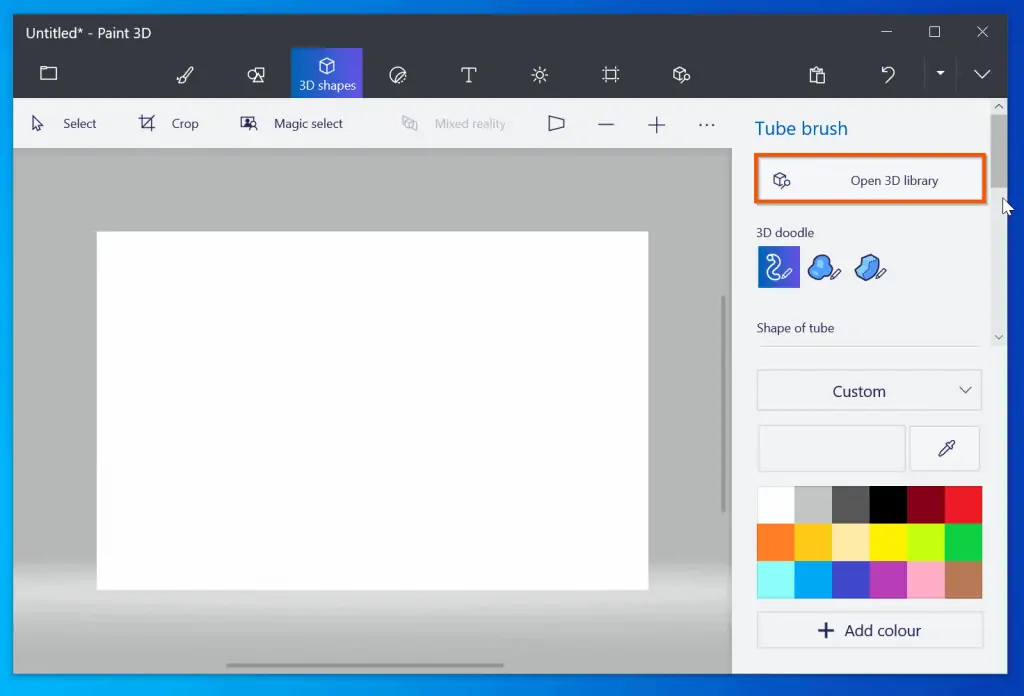1024x696 pixels.
Task: Open the Custom shape of tube dropdown
Action: (868, 390)
